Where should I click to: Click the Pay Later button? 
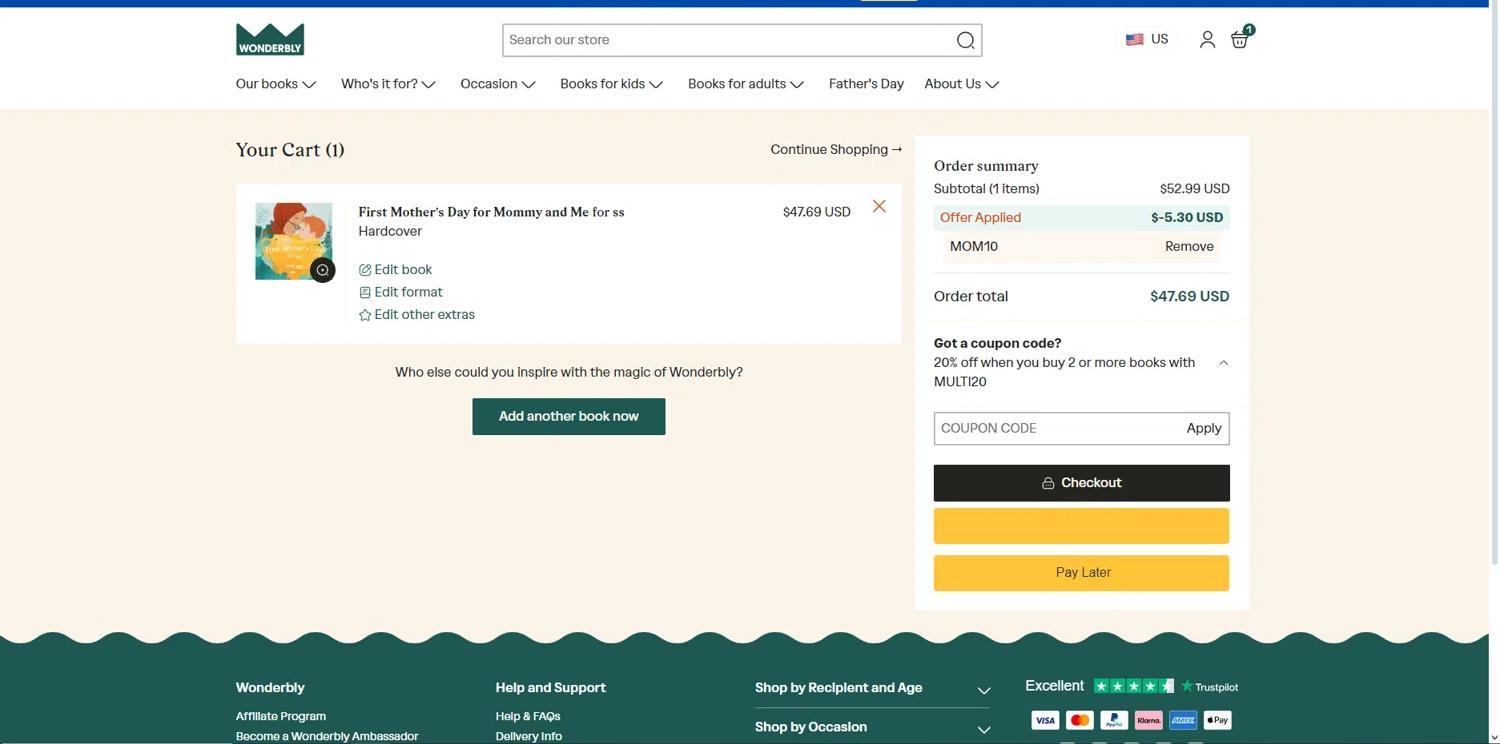(x=1081, y=573)
